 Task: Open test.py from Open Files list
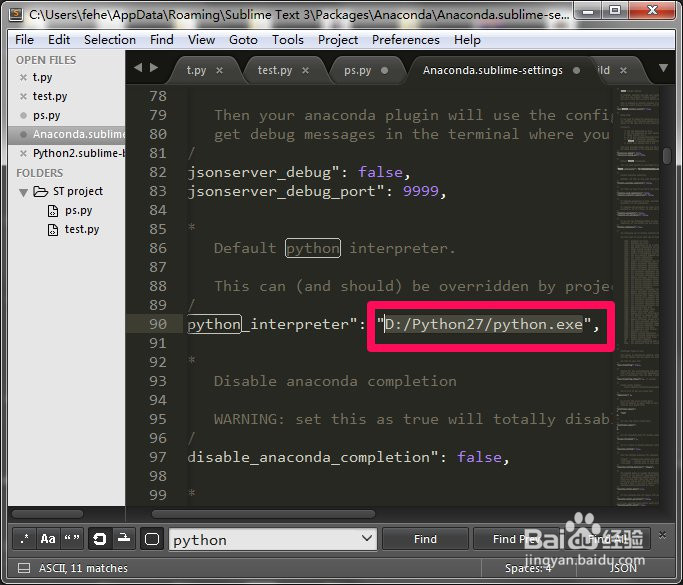click(50, 96)
